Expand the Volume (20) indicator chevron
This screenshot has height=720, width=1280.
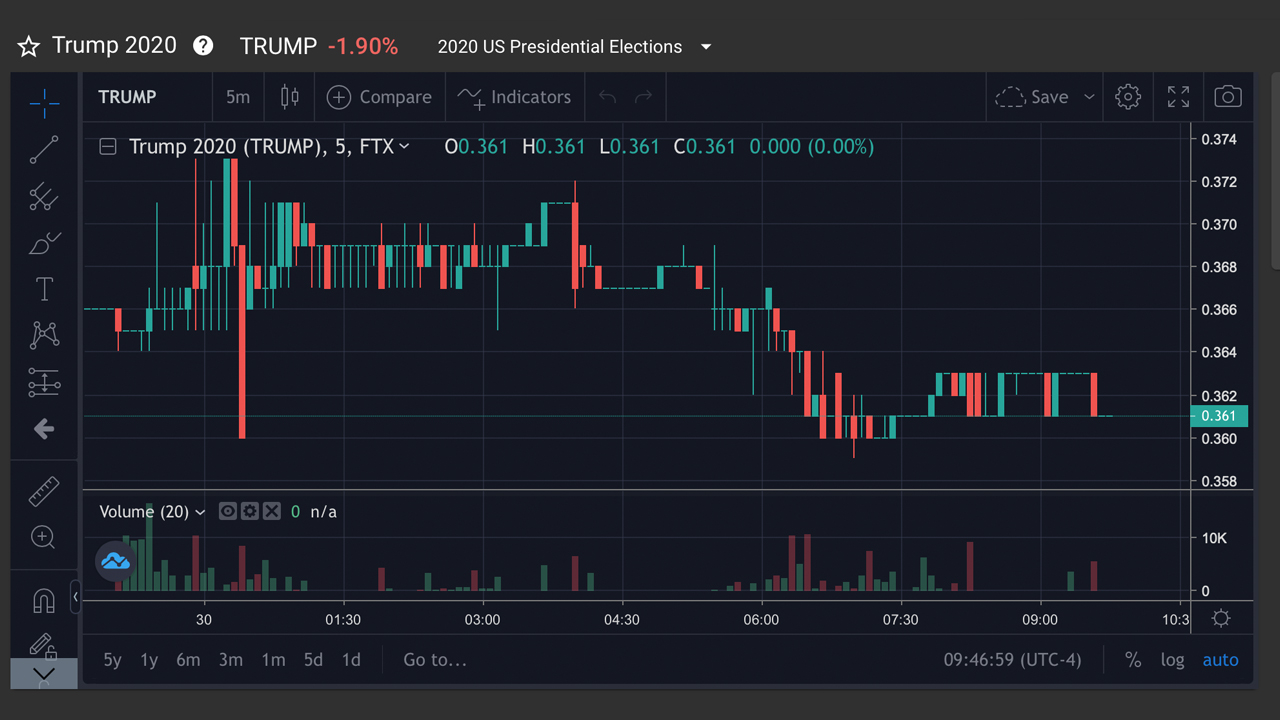pos(200,512)
